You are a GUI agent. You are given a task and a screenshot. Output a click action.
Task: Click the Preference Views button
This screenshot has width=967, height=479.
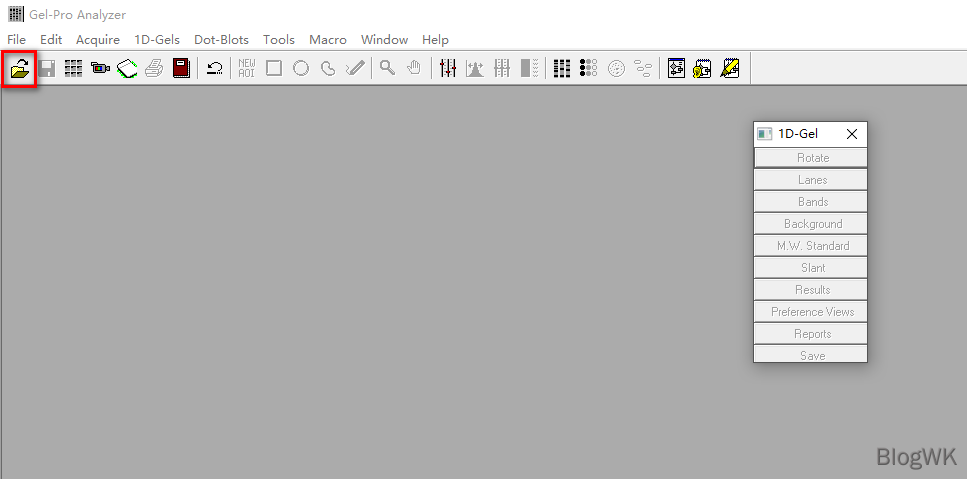point(810,312)
